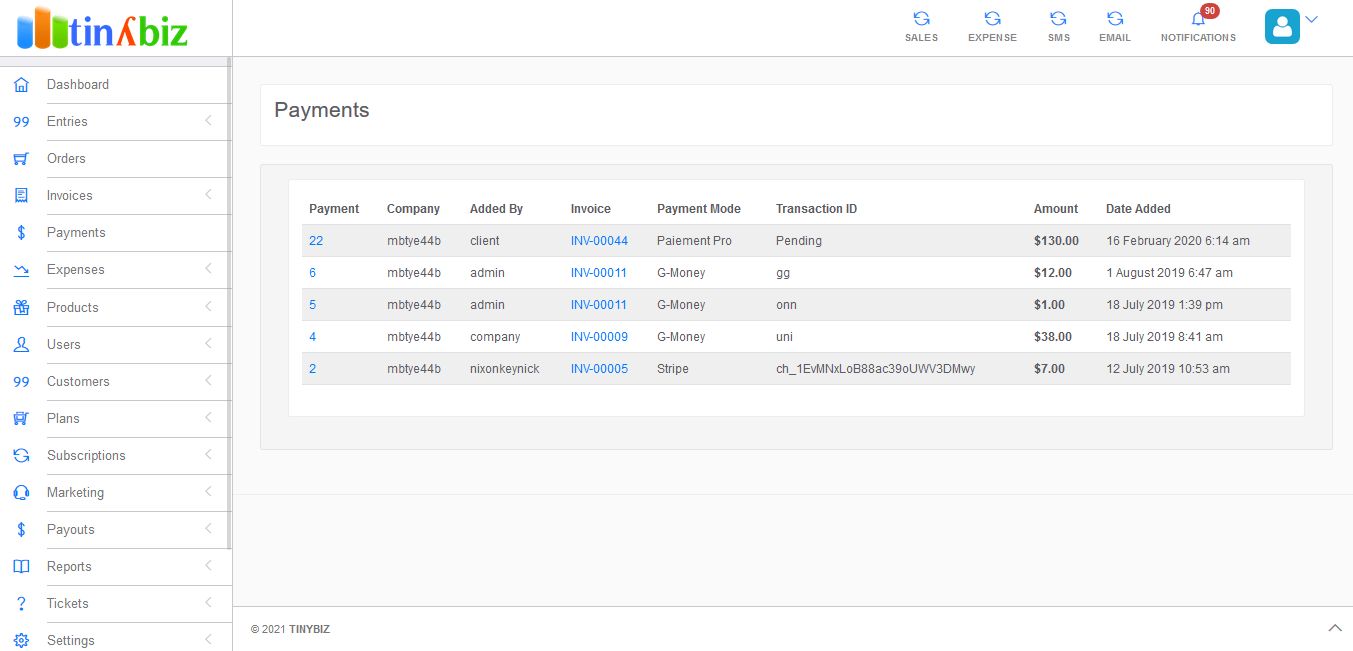Screen dimensions: 1353x651
Task: Click the Sales sync icon
Action: (x=922, y=19)
